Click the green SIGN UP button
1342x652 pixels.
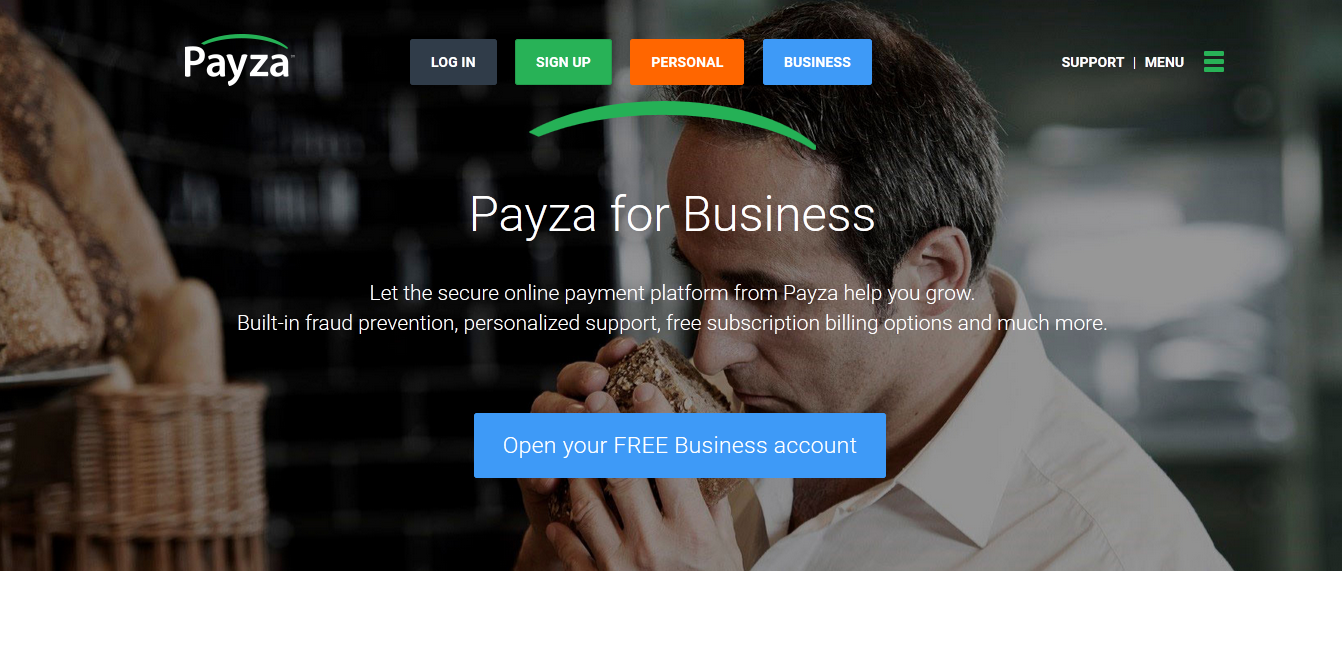tap(563, 62)
